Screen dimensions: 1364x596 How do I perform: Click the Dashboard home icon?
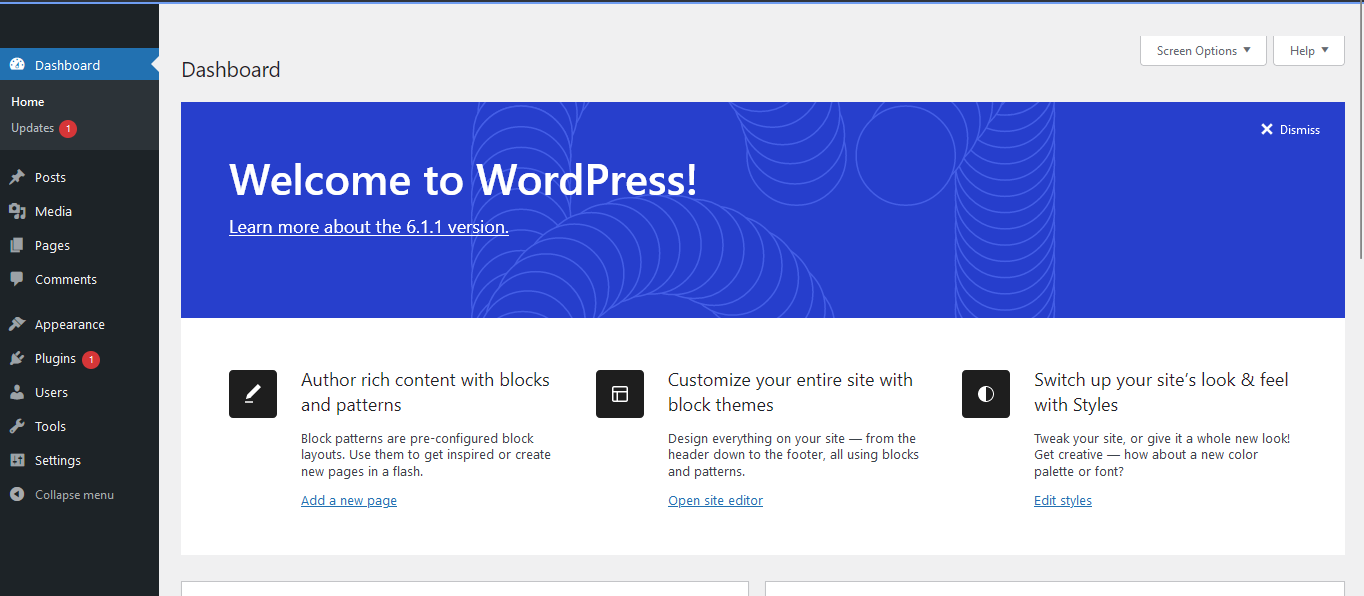[17, 63]
